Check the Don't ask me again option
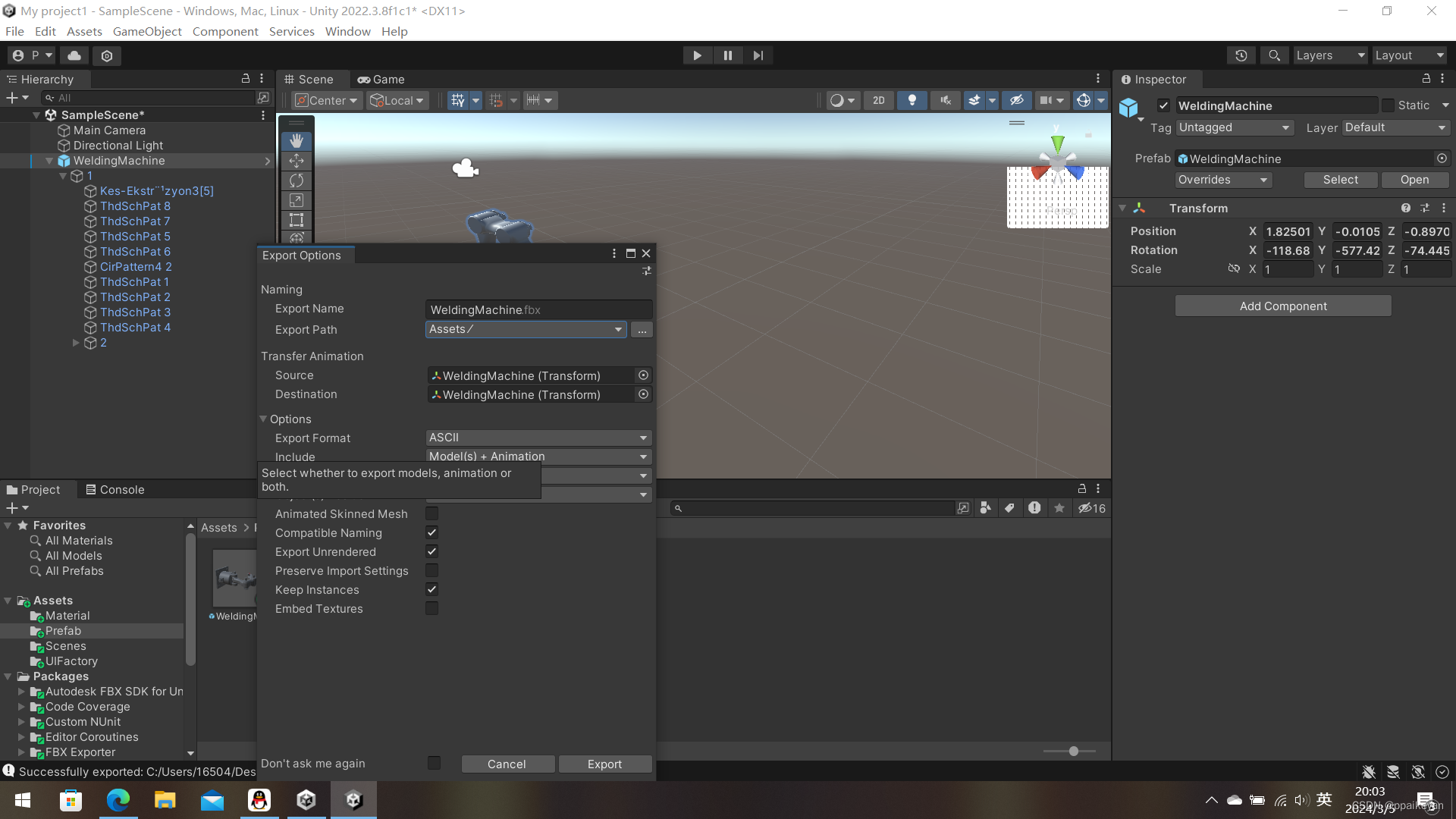Viewport: 1456px width, 819px height. tap(433, 763)
